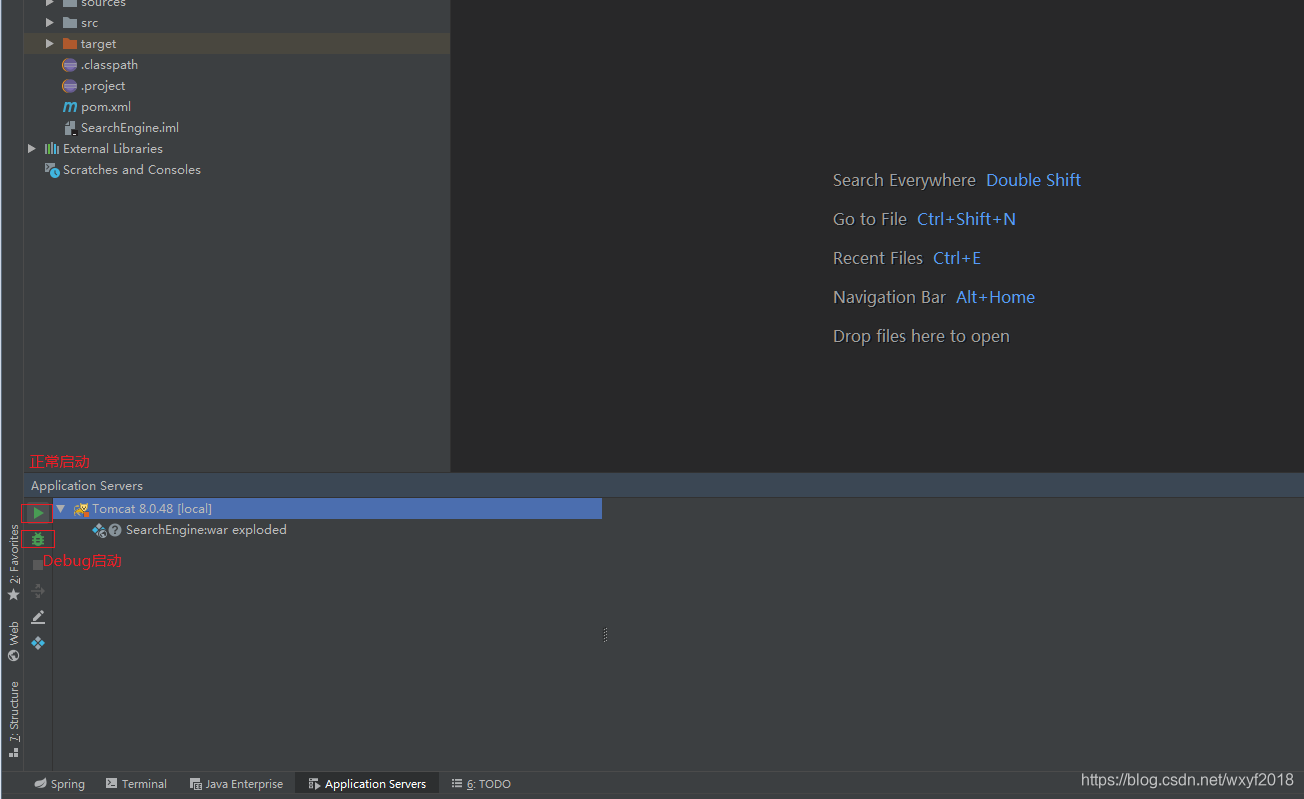
Task: Select the Tomcat 8.0.48 [local] row
Action: tap(327, 509)
